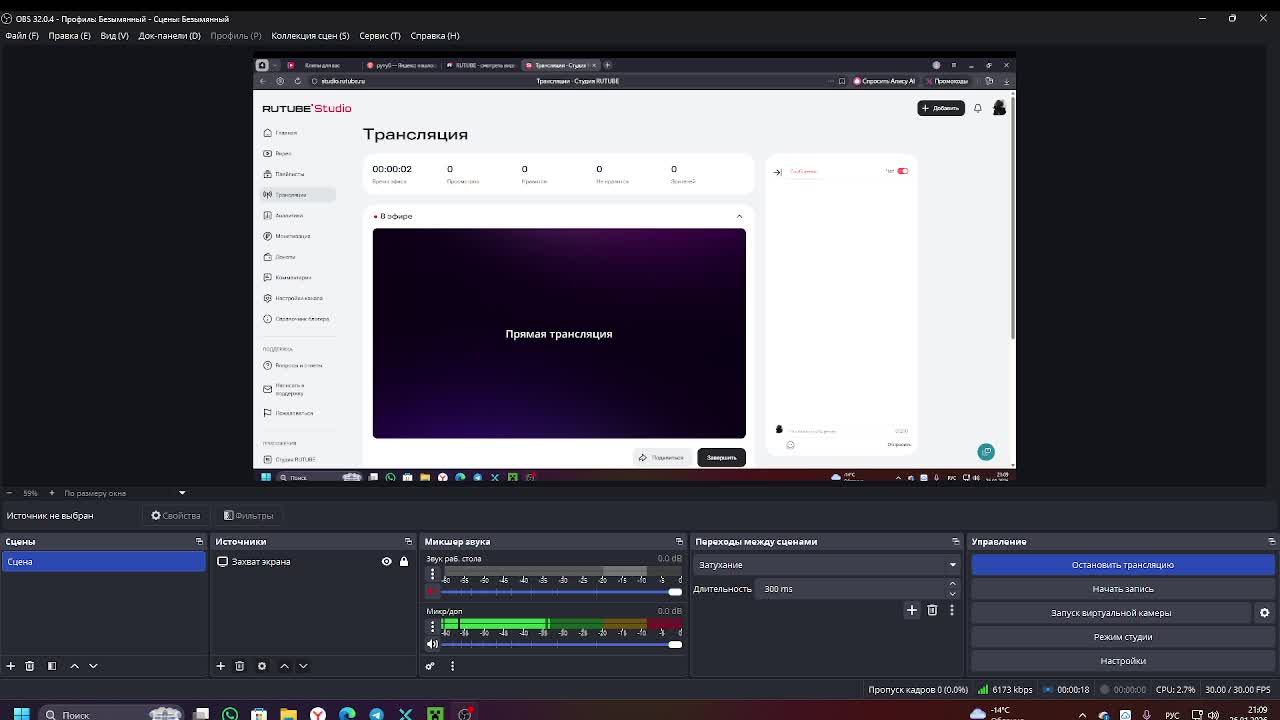Open the Затухание transition dropdown
Image resolution: width=1280 pixels, height=720 pixels.
click(826, 565)
